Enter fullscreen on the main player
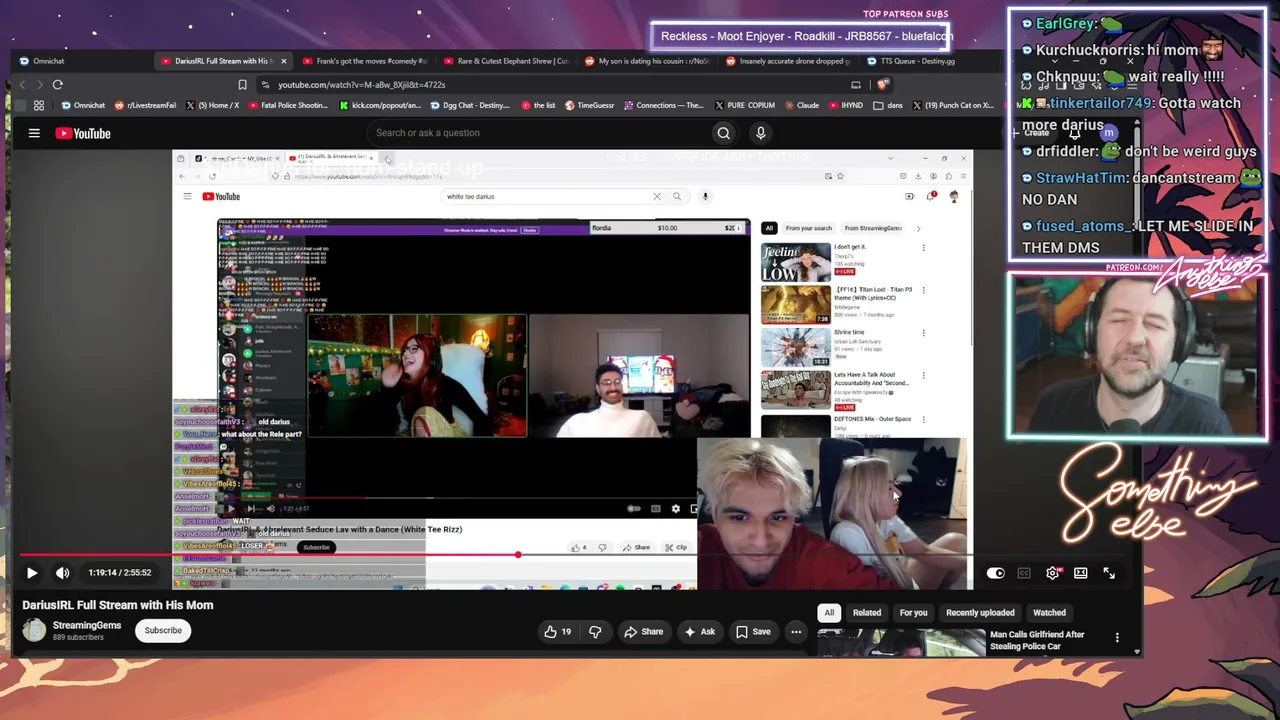This screenshot has width=1280, height=720. coord(1109,573)
